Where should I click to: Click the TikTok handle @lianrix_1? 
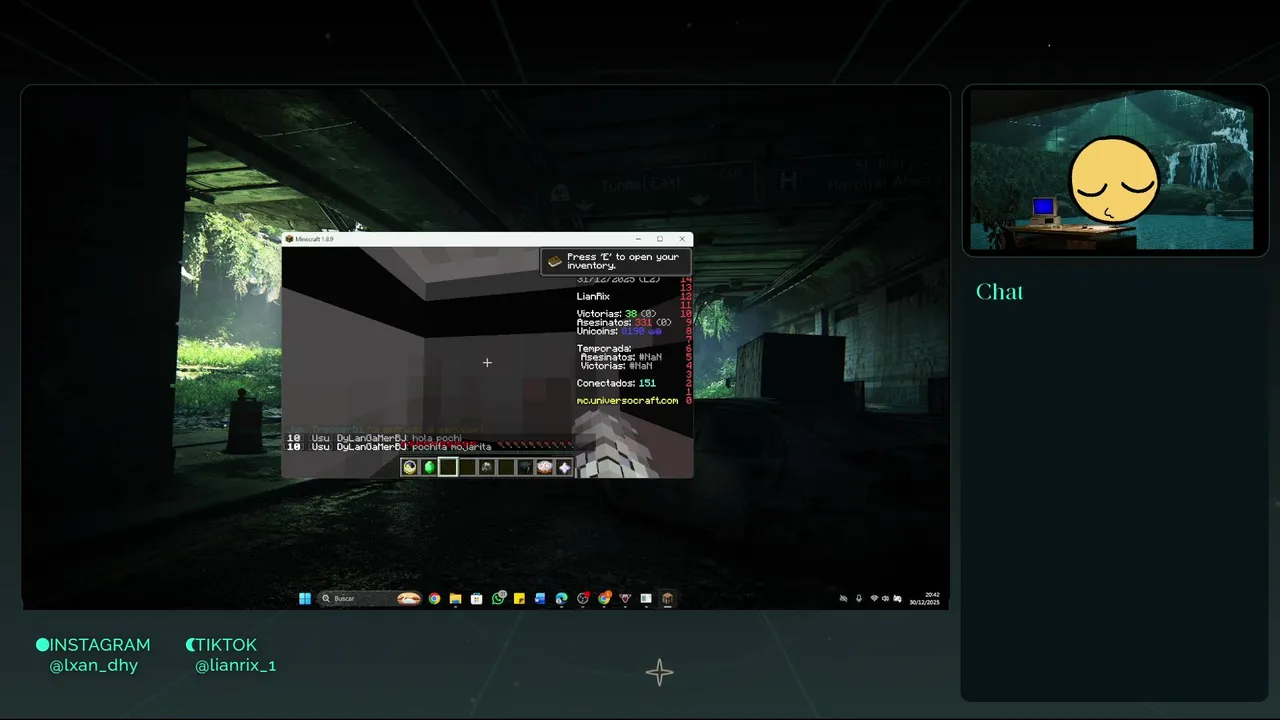click(x=235, y=666)
